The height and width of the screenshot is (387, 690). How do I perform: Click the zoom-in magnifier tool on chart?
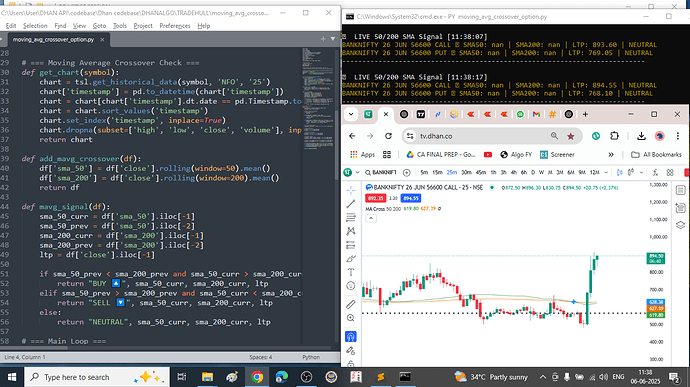tap(351, 318)
